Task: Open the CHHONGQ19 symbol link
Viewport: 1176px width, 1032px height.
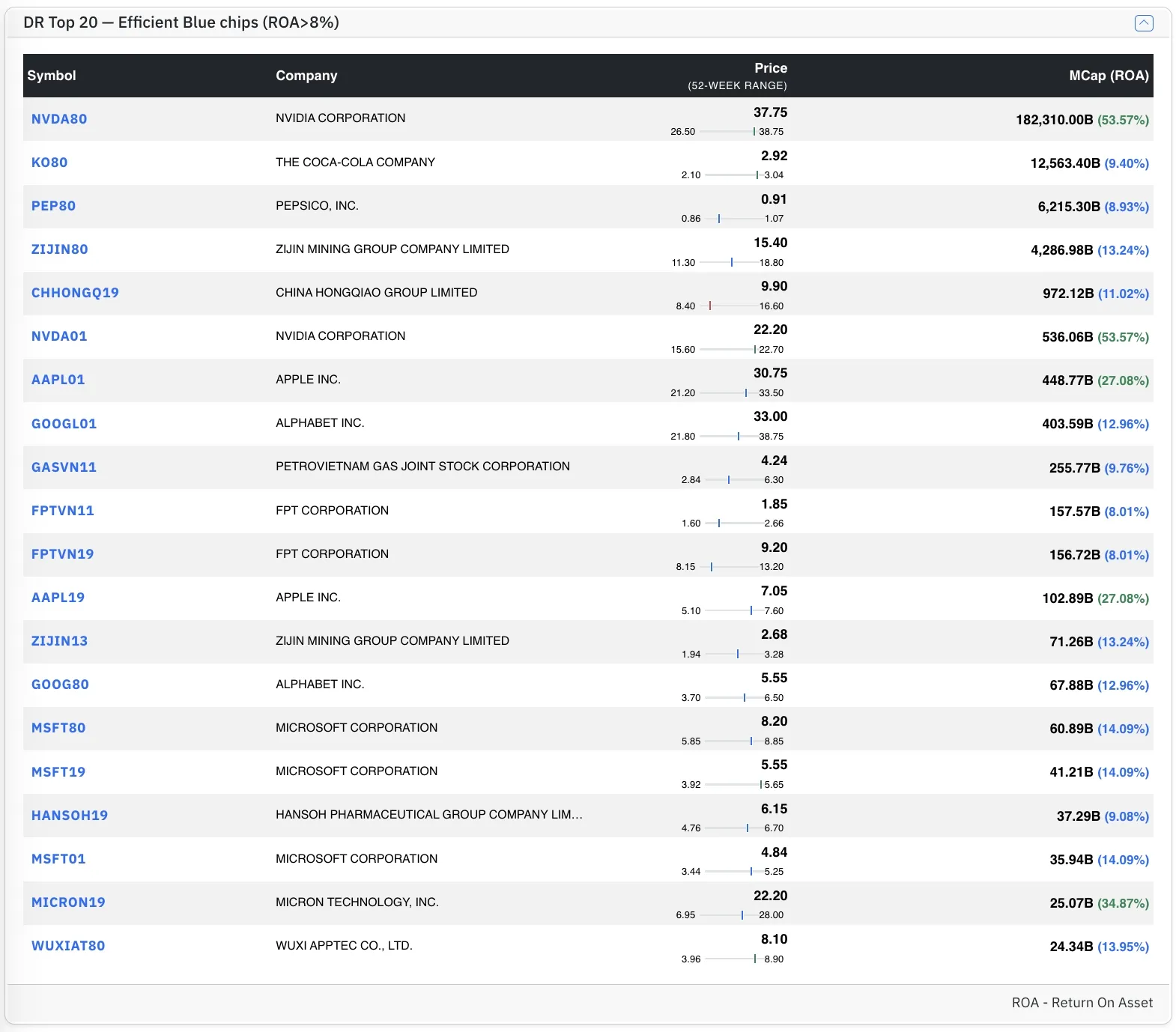Action: 75,293
